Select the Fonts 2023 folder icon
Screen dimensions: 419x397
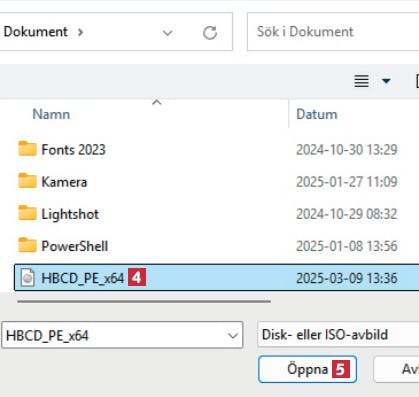coord(27,149)
